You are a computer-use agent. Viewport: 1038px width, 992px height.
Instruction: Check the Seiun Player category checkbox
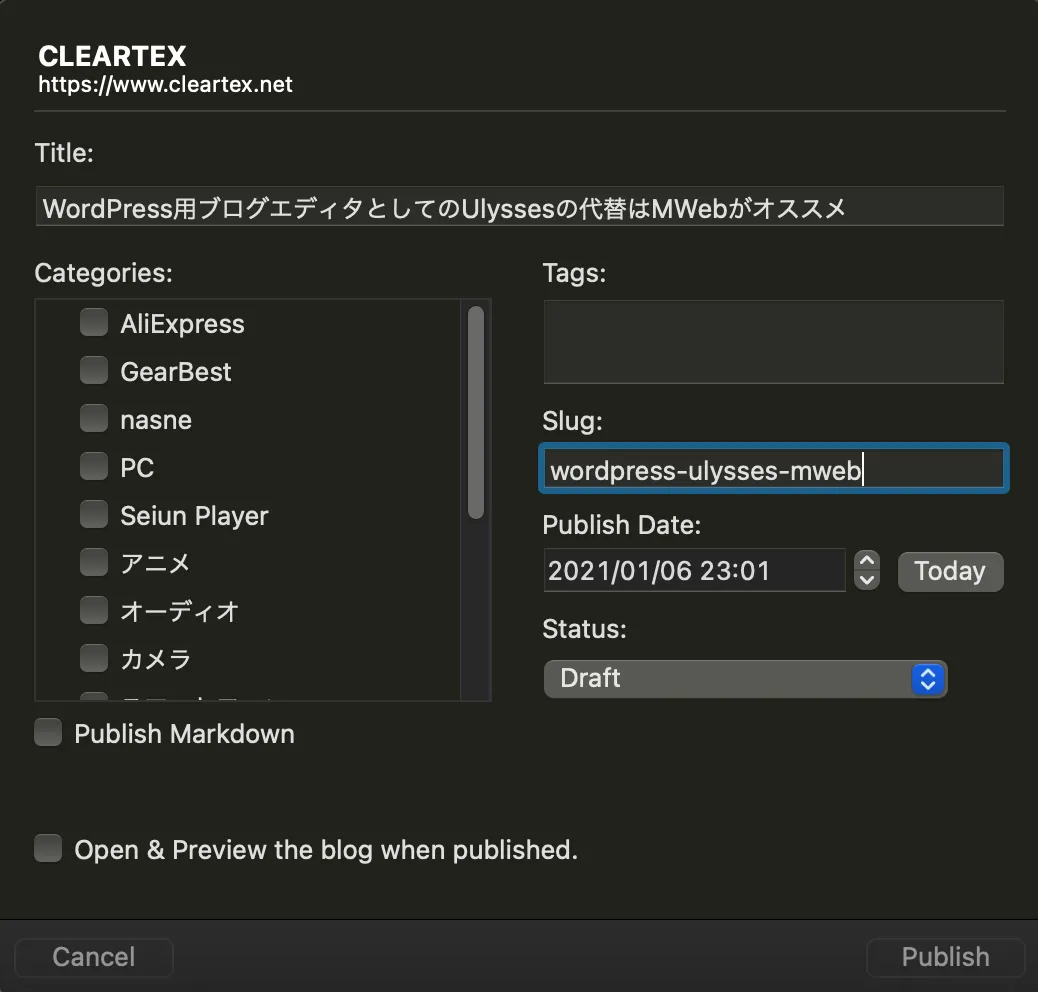point(93,514)
